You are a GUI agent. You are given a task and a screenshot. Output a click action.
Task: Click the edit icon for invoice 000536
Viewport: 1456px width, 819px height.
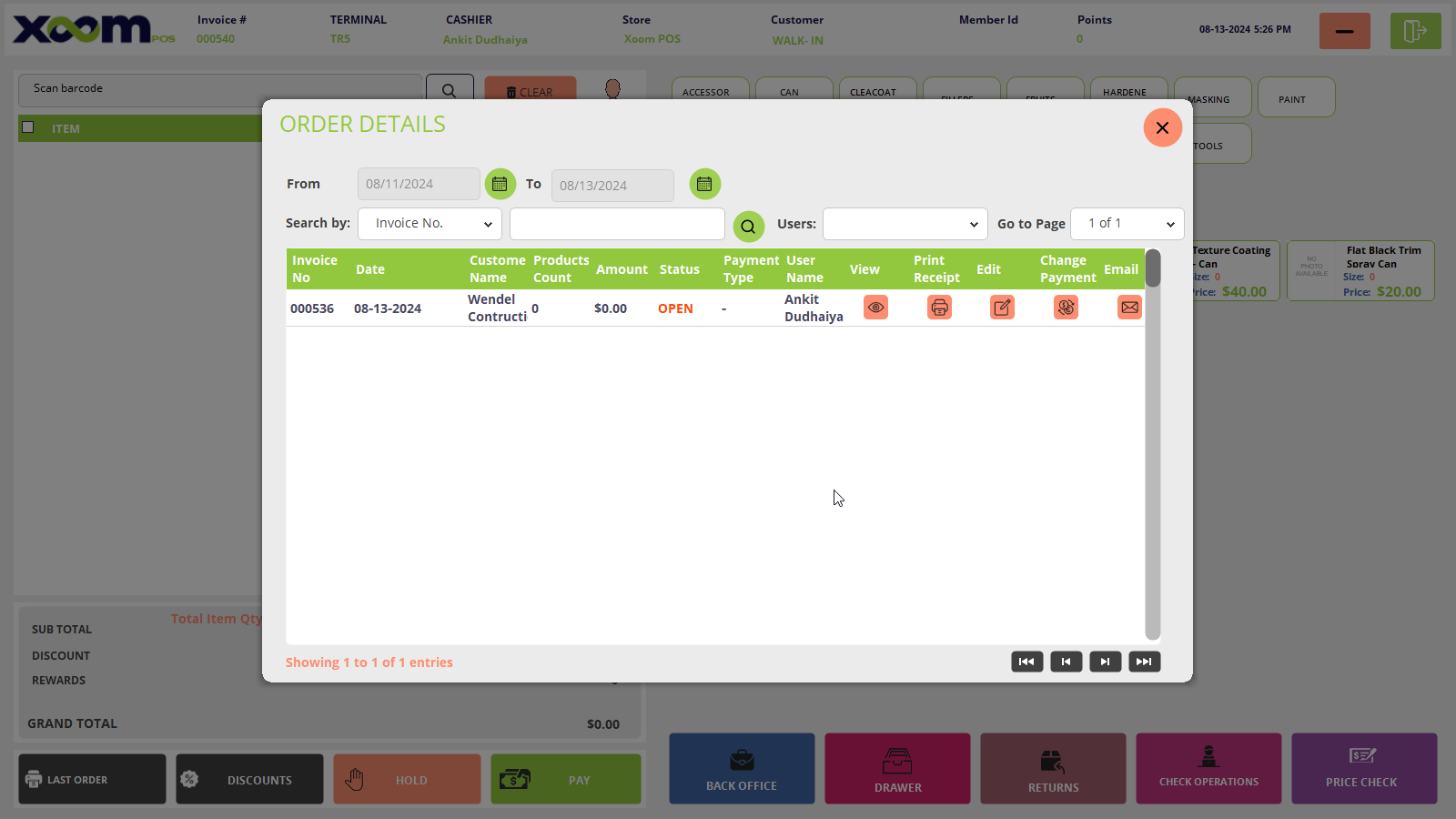[1002, 308]
